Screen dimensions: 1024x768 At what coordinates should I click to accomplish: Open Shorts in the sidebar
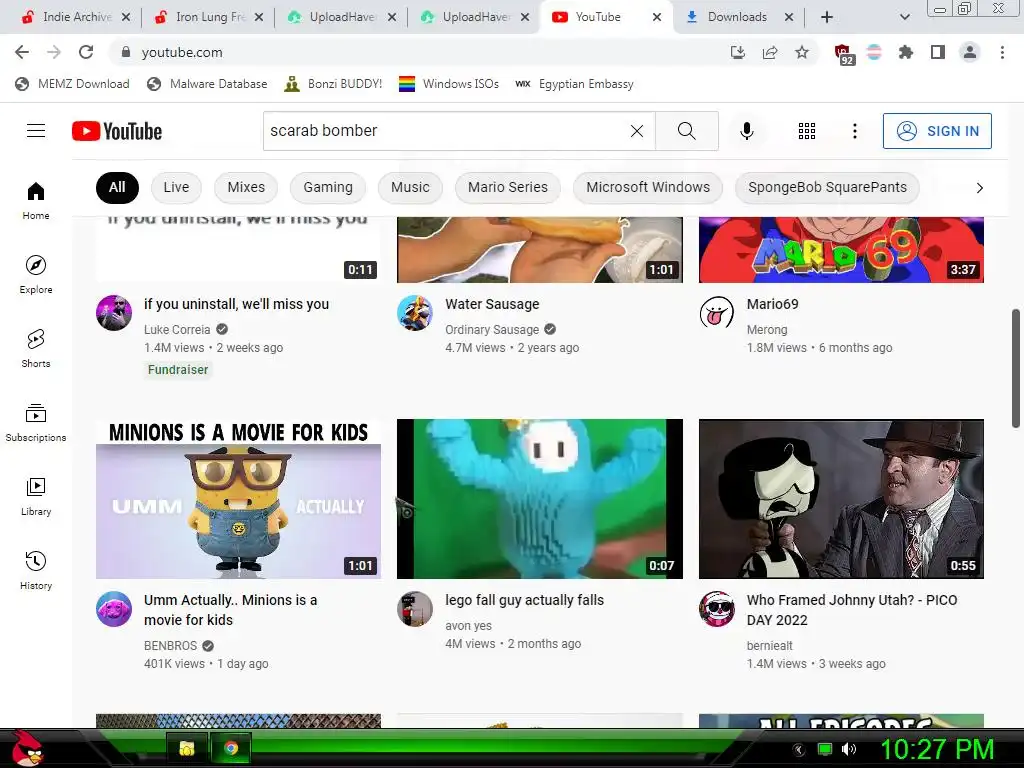pyautogui.click(x=36, y=348)
